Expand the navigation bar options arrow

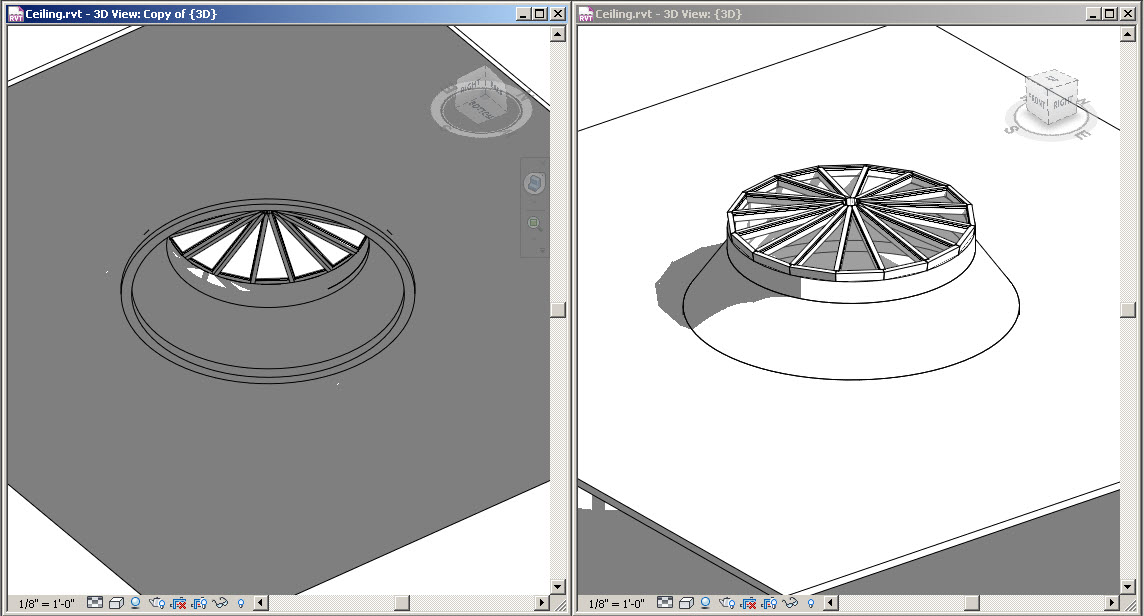[x=541, y=249]
